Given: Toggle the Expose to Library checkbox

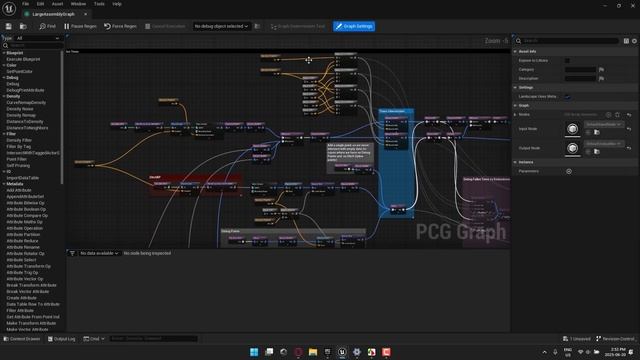Looking at the screenshot, I should coord(567,60).
